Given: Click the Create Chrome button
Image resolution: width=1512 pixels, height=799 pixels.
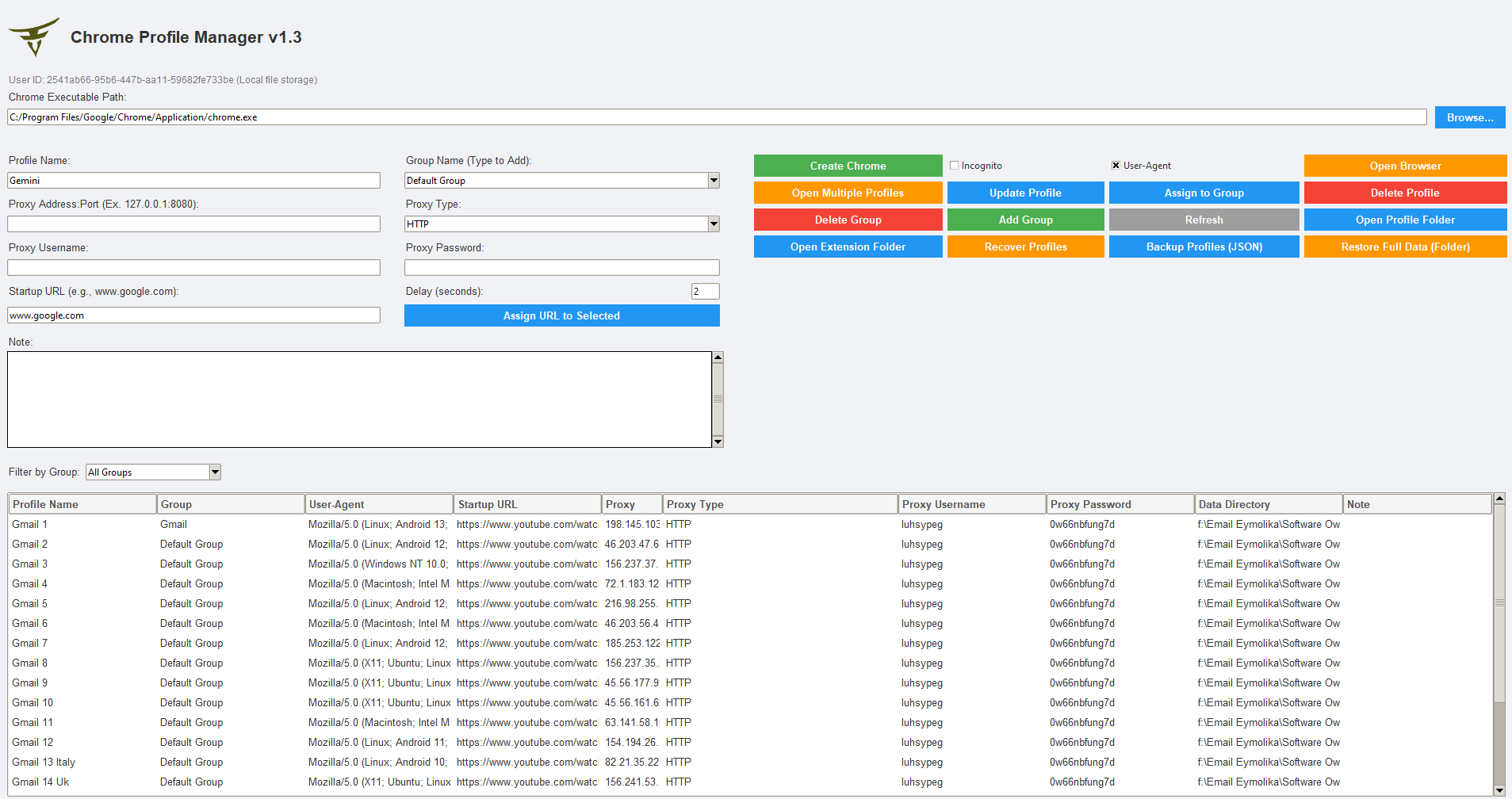Looking at the screenshot, I should coord(848,166).
